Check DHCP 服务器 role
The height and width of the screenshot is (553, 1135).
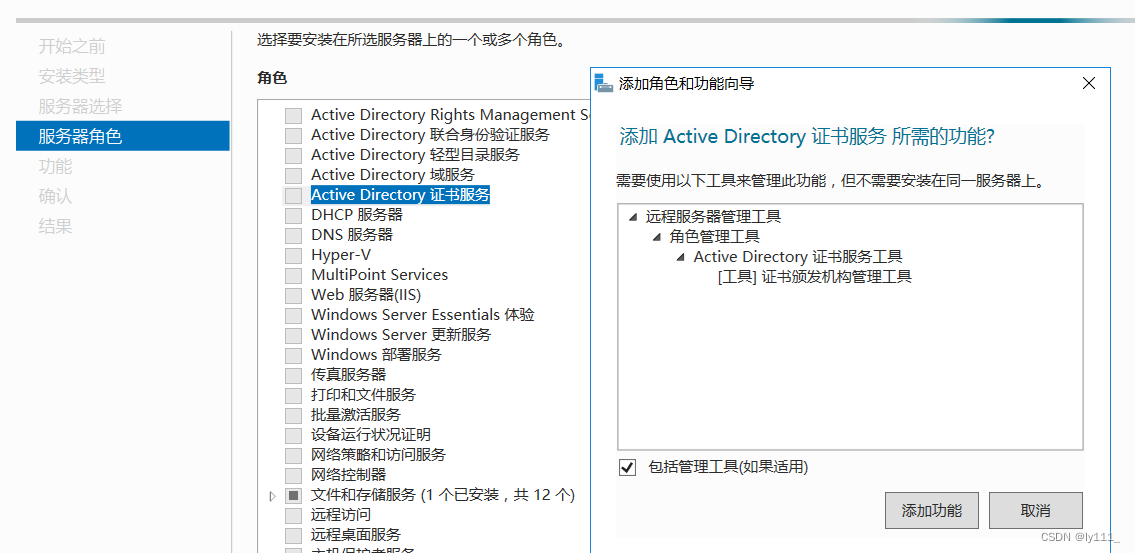click(x=293, y=215)
